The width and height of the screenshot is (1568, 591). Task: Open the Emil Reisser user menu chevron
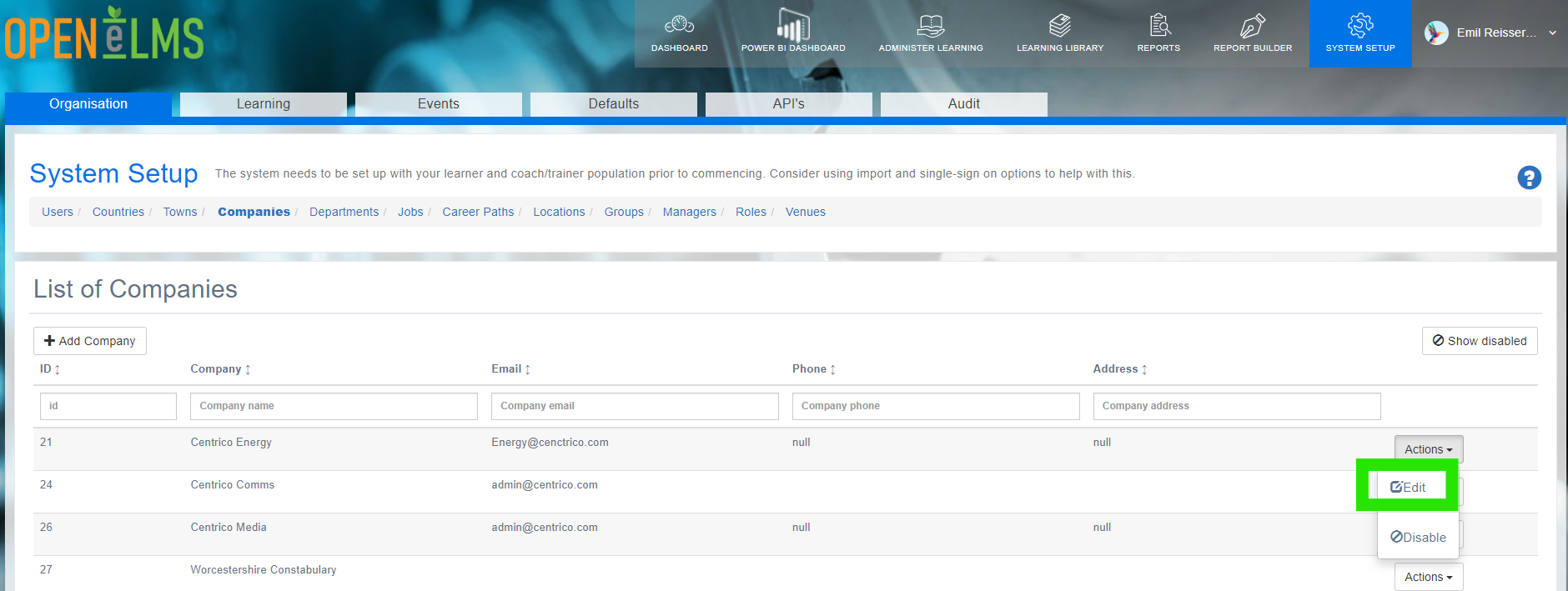[1552, 33]
